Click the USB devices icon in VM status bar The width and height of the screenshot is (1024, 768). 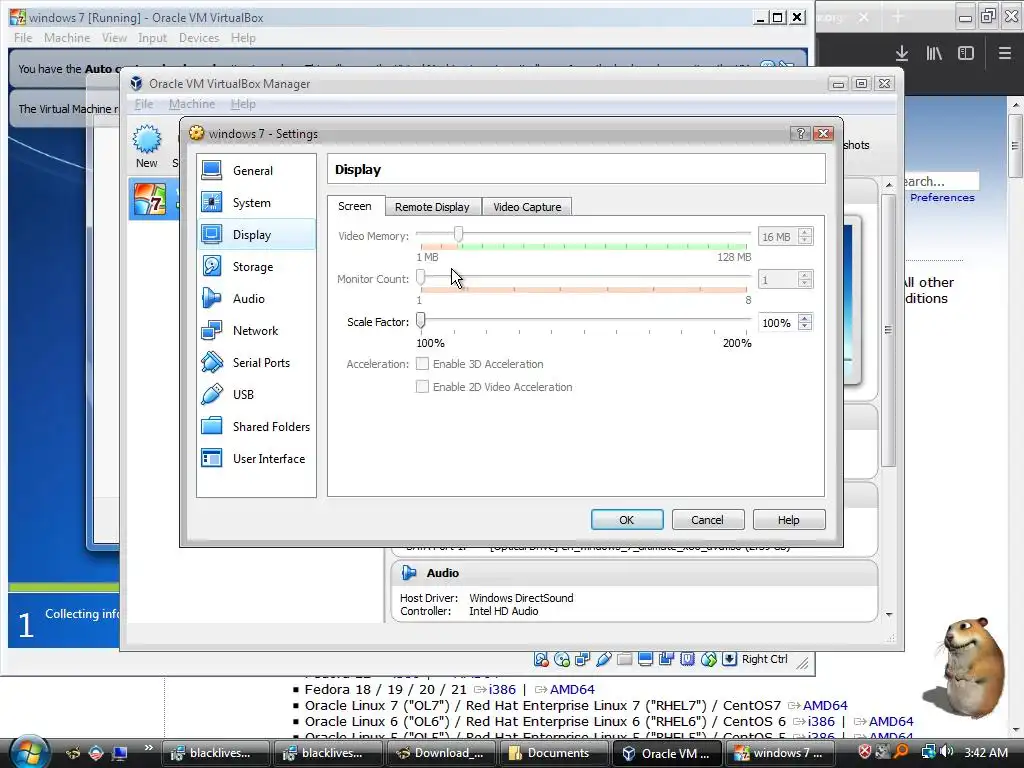click(x=603, y=660)
